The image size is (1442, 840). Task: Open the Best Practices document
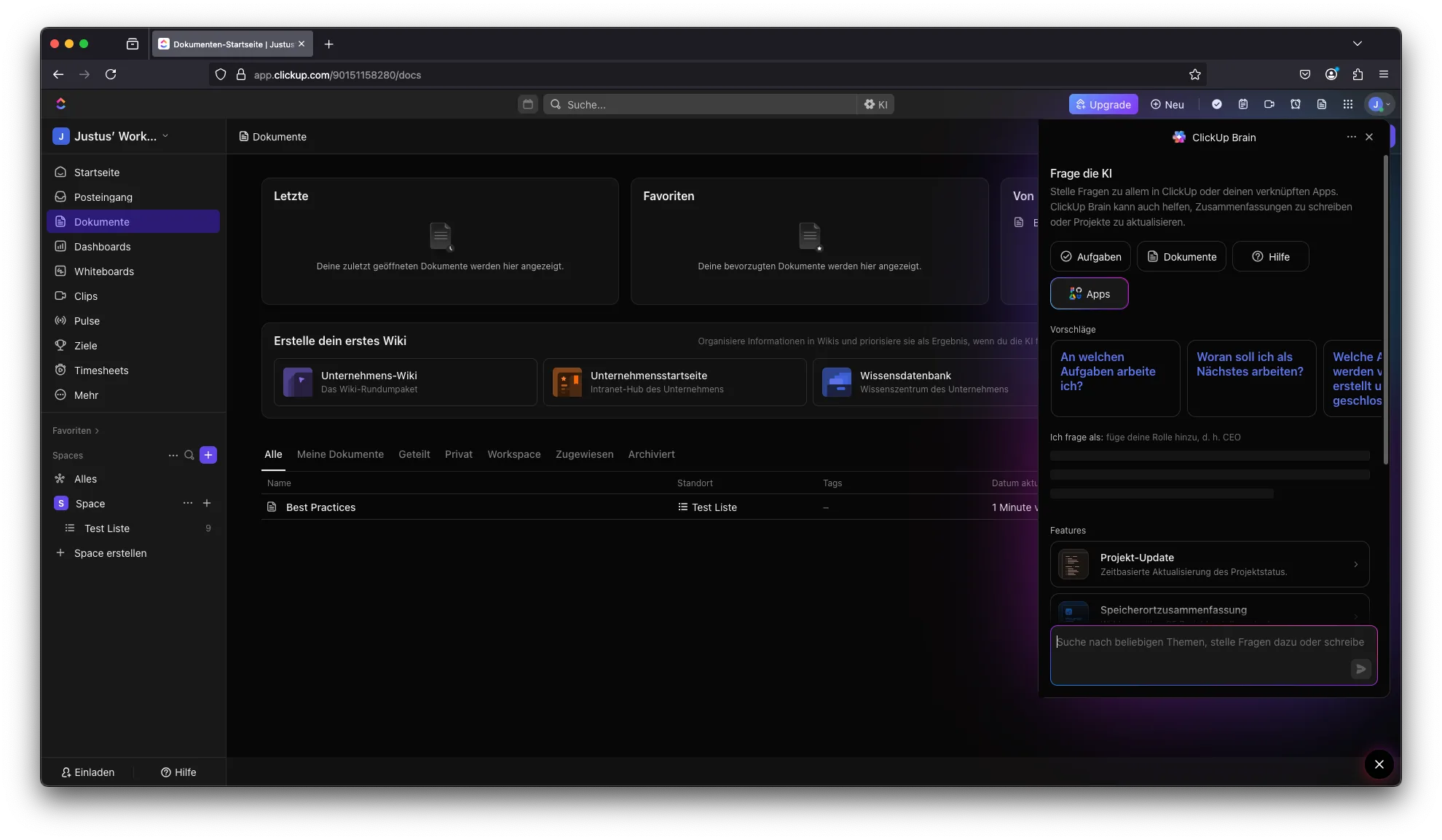pos(320,507)
